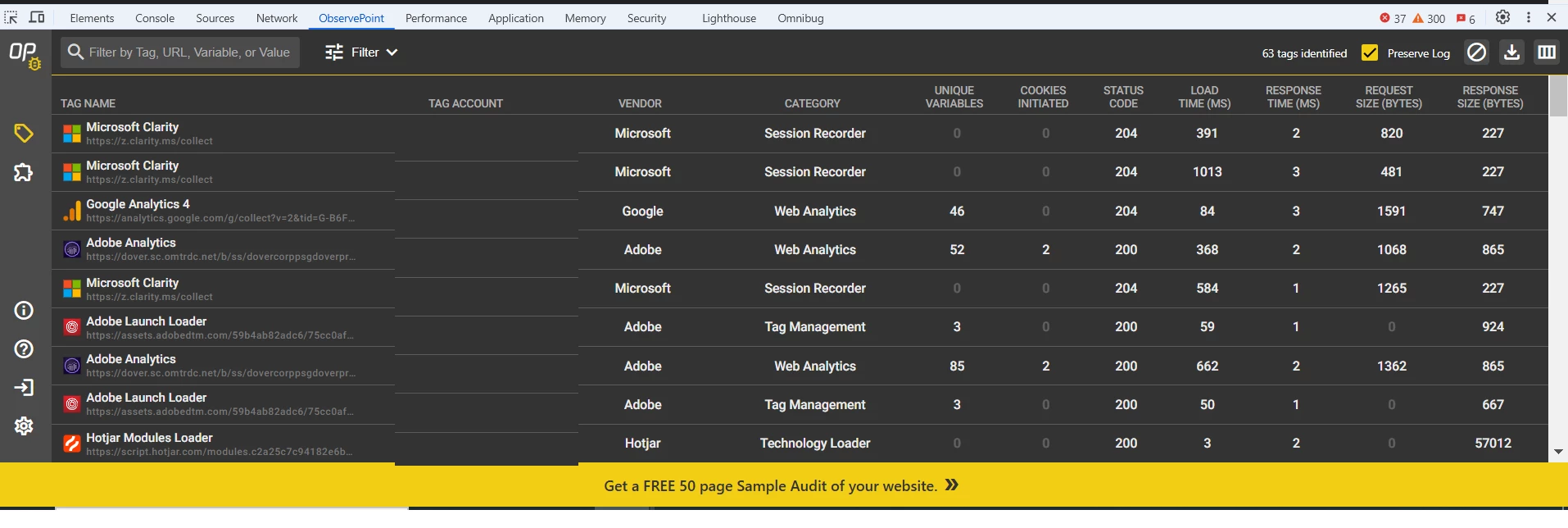The image size is (1568, 528).
Task: Open the Memory tab
Action: [x=585, y=18]
